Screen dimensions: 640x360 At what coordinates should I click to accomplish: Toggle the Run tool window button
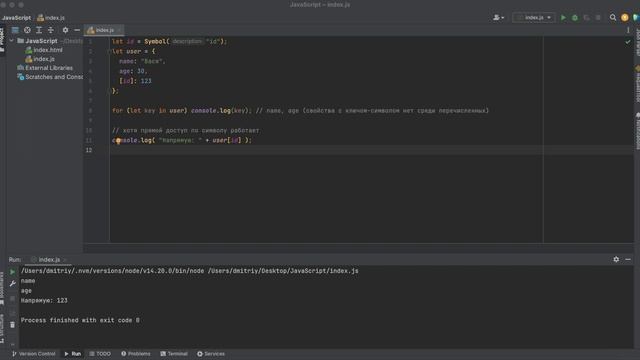pos(73,353)
